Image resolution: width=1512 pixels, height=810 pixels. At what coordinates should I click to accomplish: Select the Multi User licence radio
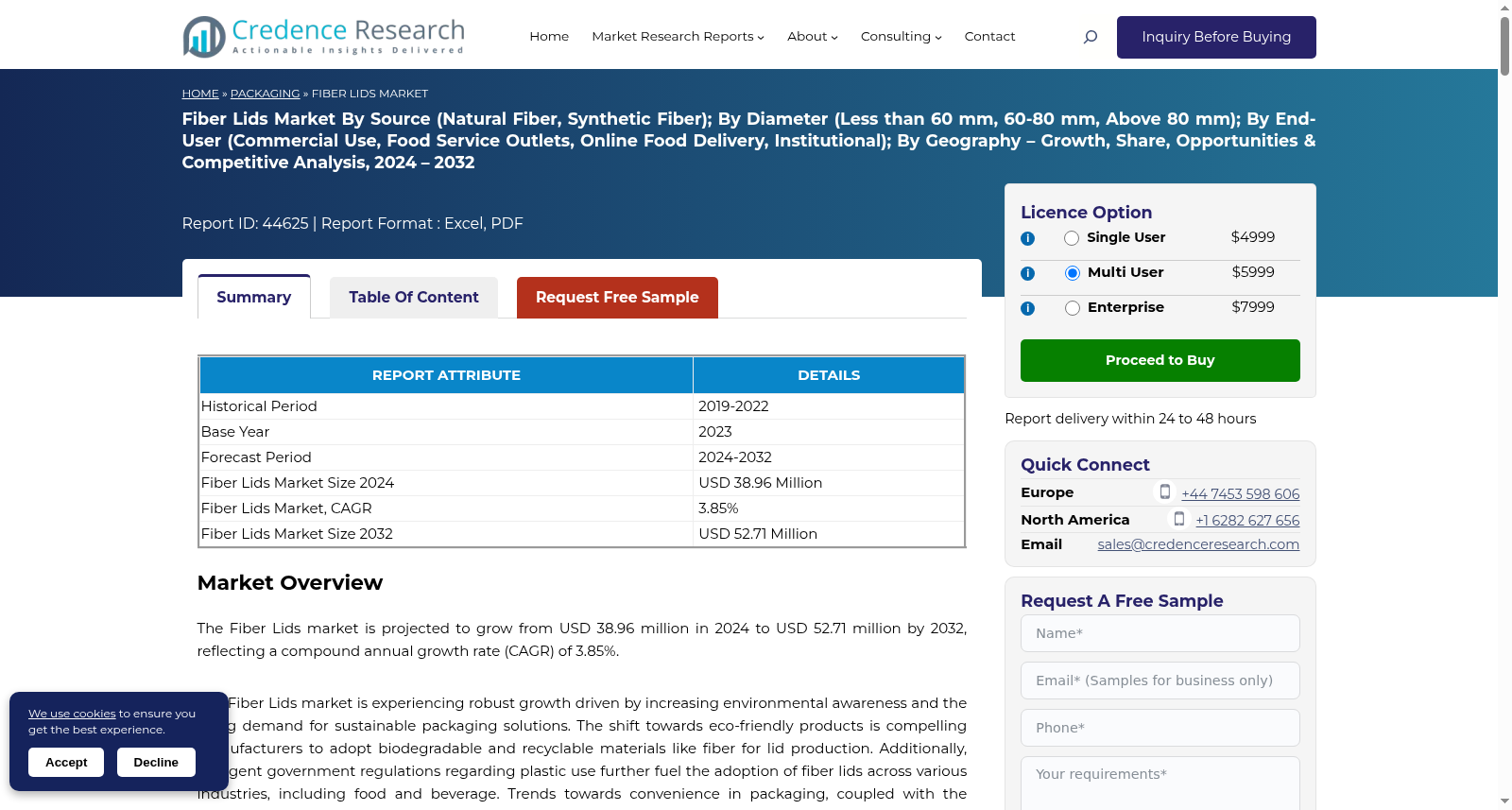click(x=1073, y=273)
